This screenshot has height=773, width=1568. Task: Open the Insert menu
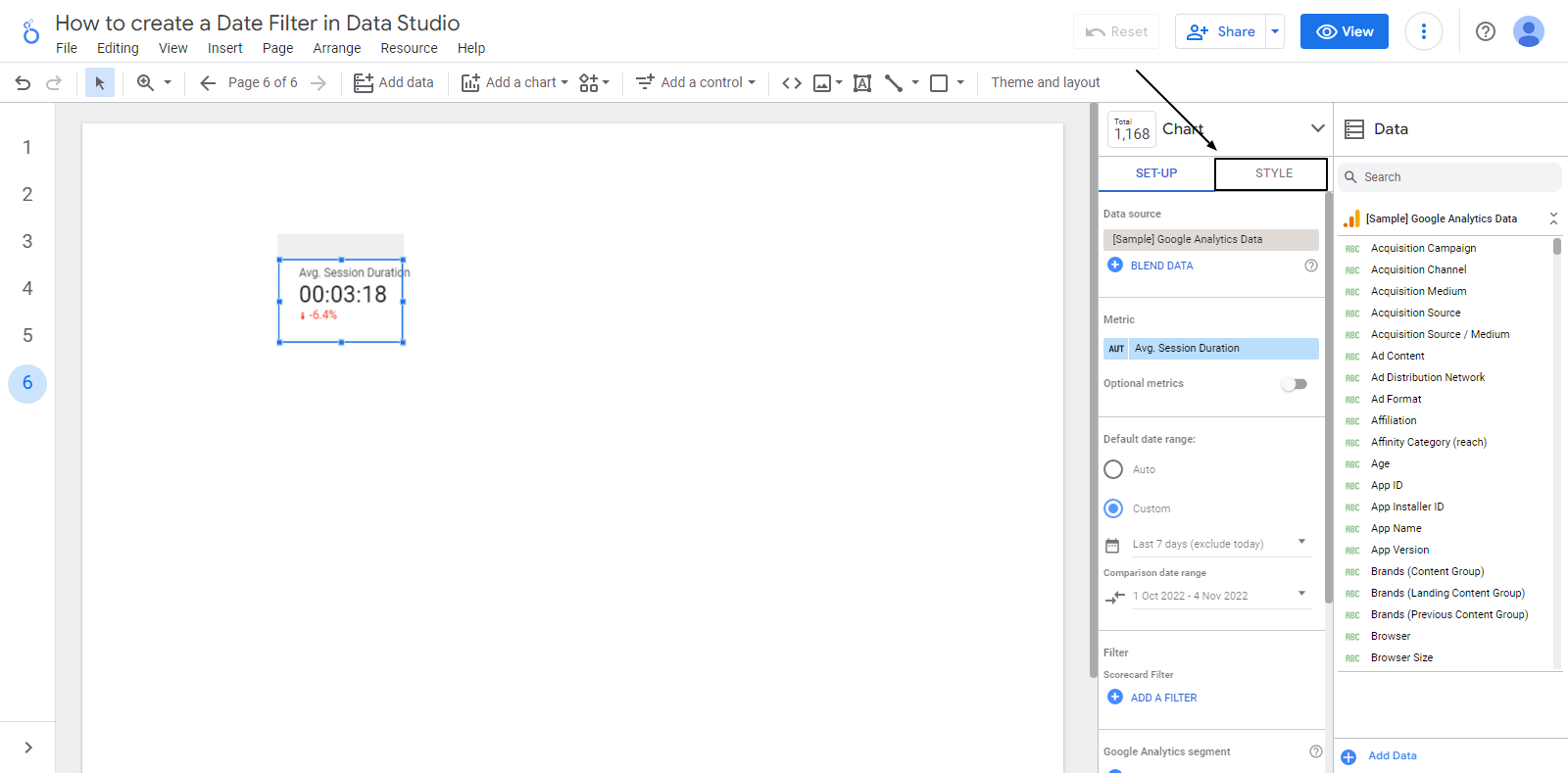tap(224, 48)
